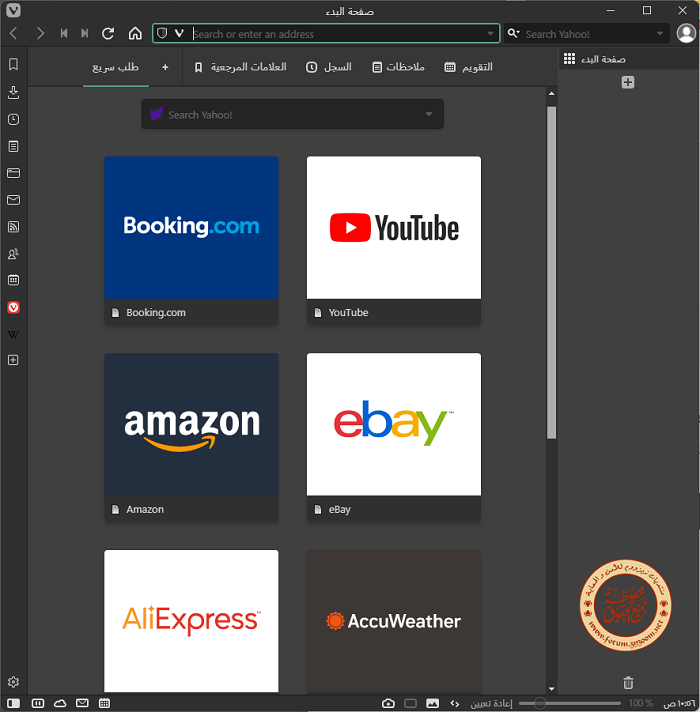This screenshot has width=700, height=712.
Task: Open the ملاحظات notes tab
Action: coord(399,67)
